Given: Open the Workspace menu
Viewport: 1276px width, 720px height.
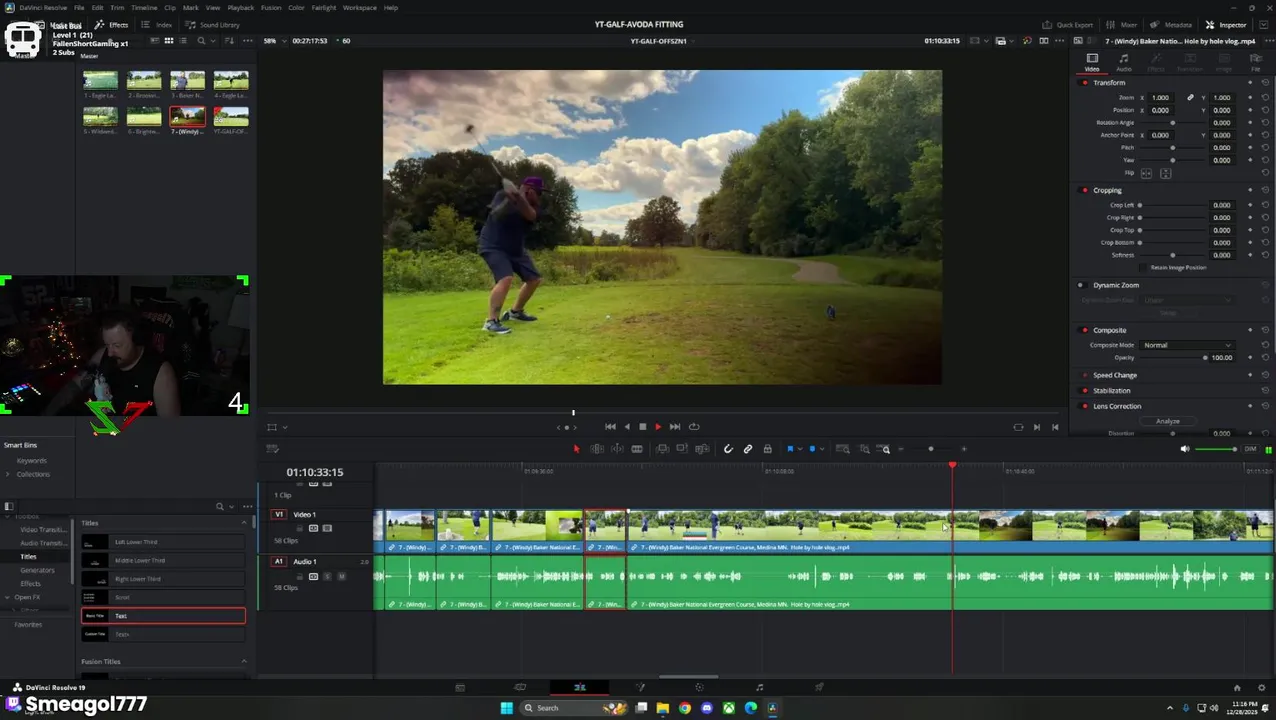Looking at the screenshot, I should (x=360, y=8).
